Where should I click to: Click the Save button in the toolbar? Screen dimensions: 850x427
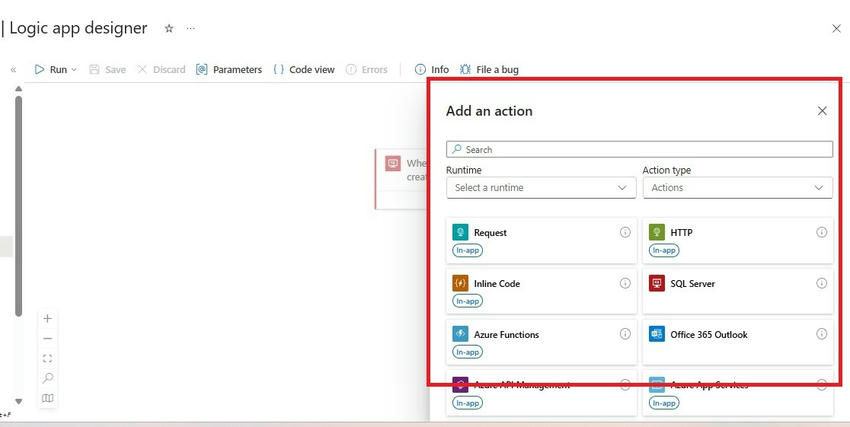click(107, 69)
